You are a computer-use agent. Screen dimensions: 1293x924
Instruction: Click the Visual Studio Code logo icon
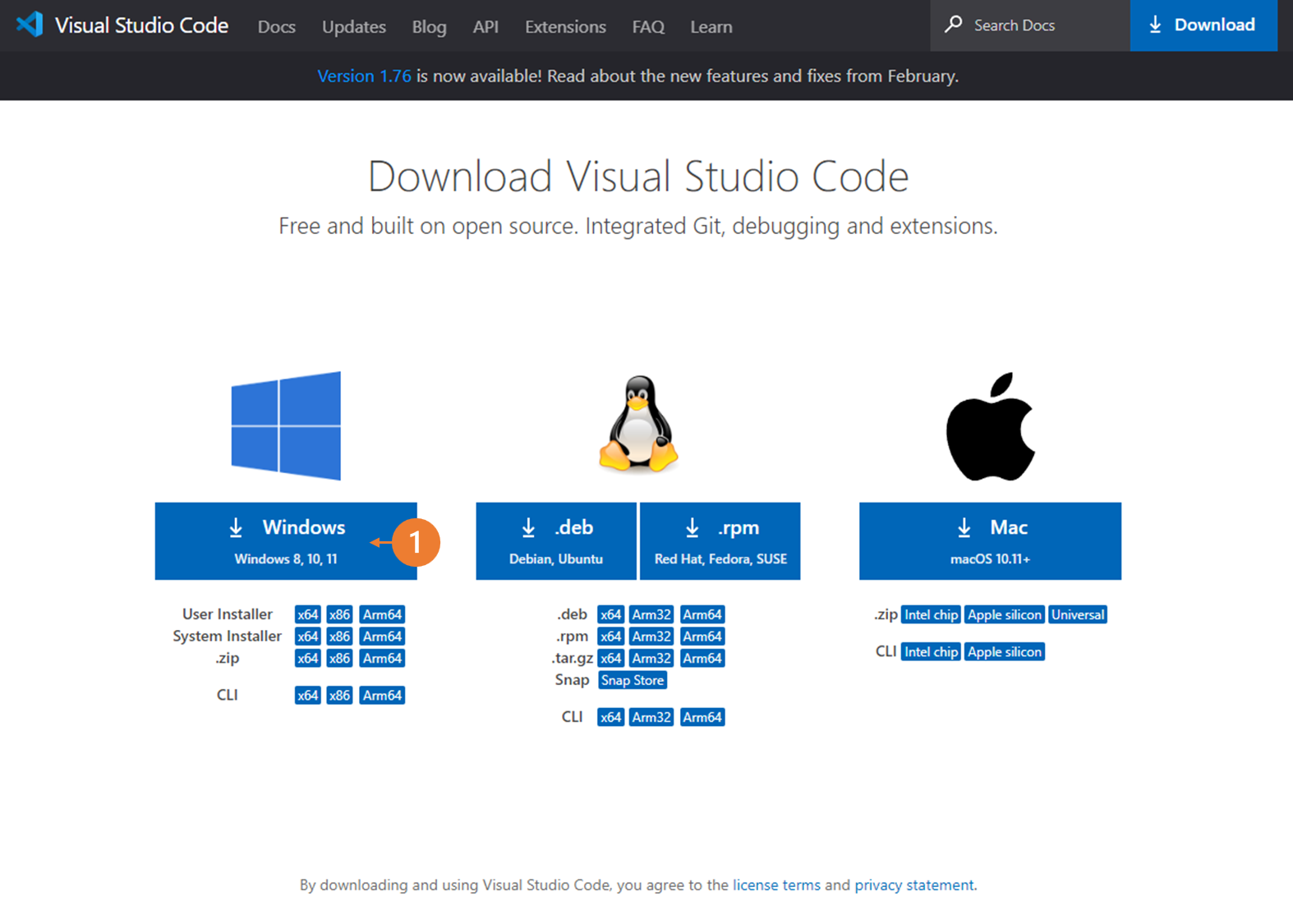coord(30,24)
